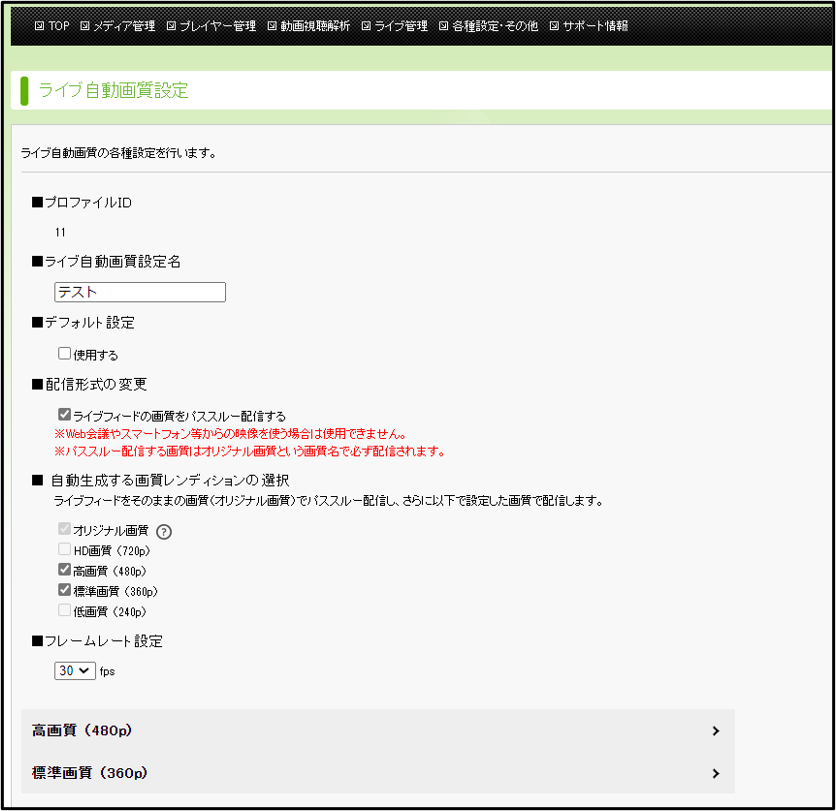Uncheck the 標準画質（360p）checkbox
The width and height of the screenshot is (836, 811).
click(x=65, y=590)
